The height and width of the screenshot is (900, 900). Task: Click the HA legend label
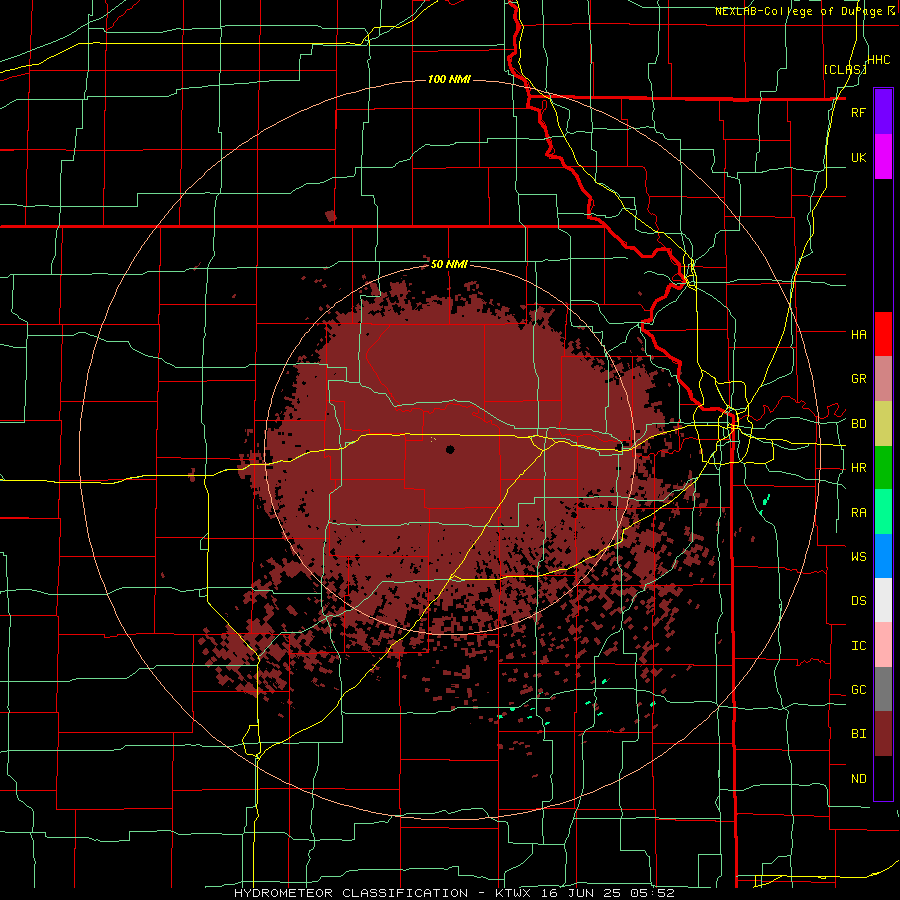[858, 334]
